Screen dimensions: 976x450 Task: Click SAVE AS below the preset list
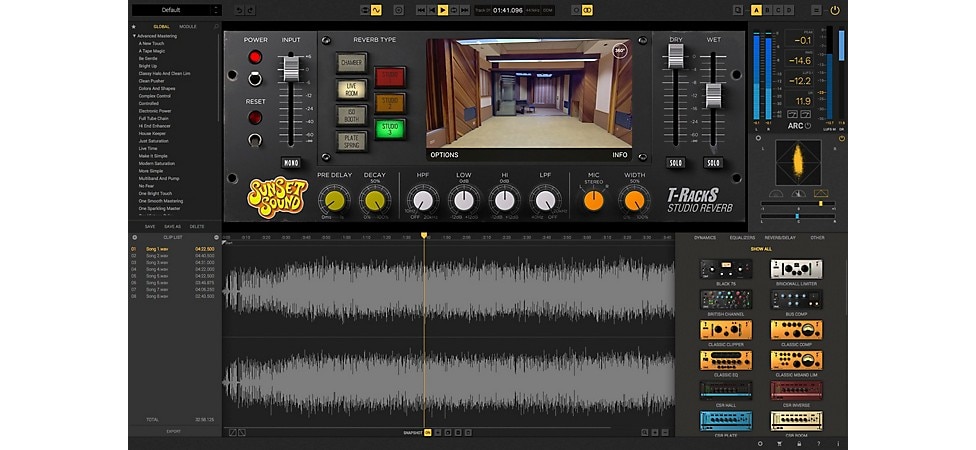point(172,227)
